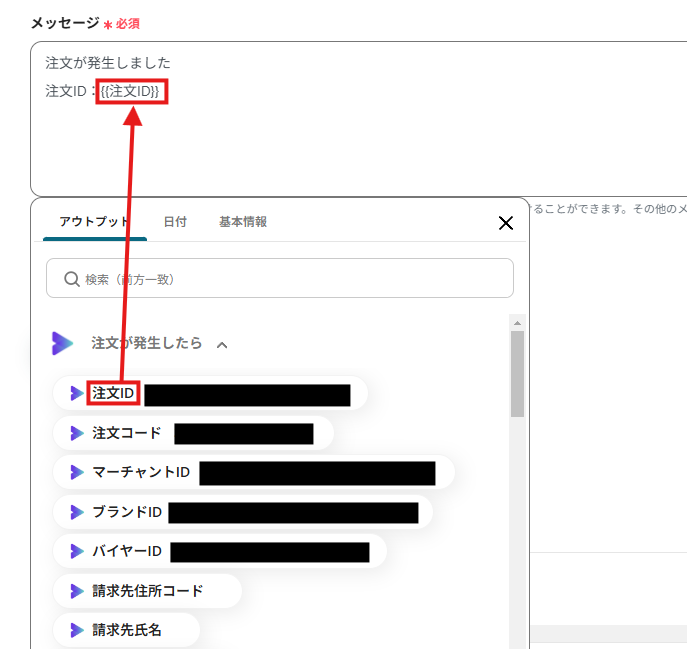The height and width of the screenshot is (649, 687).
Task: Click the arrow icon beside 注文ID
Action: (77, 393)
